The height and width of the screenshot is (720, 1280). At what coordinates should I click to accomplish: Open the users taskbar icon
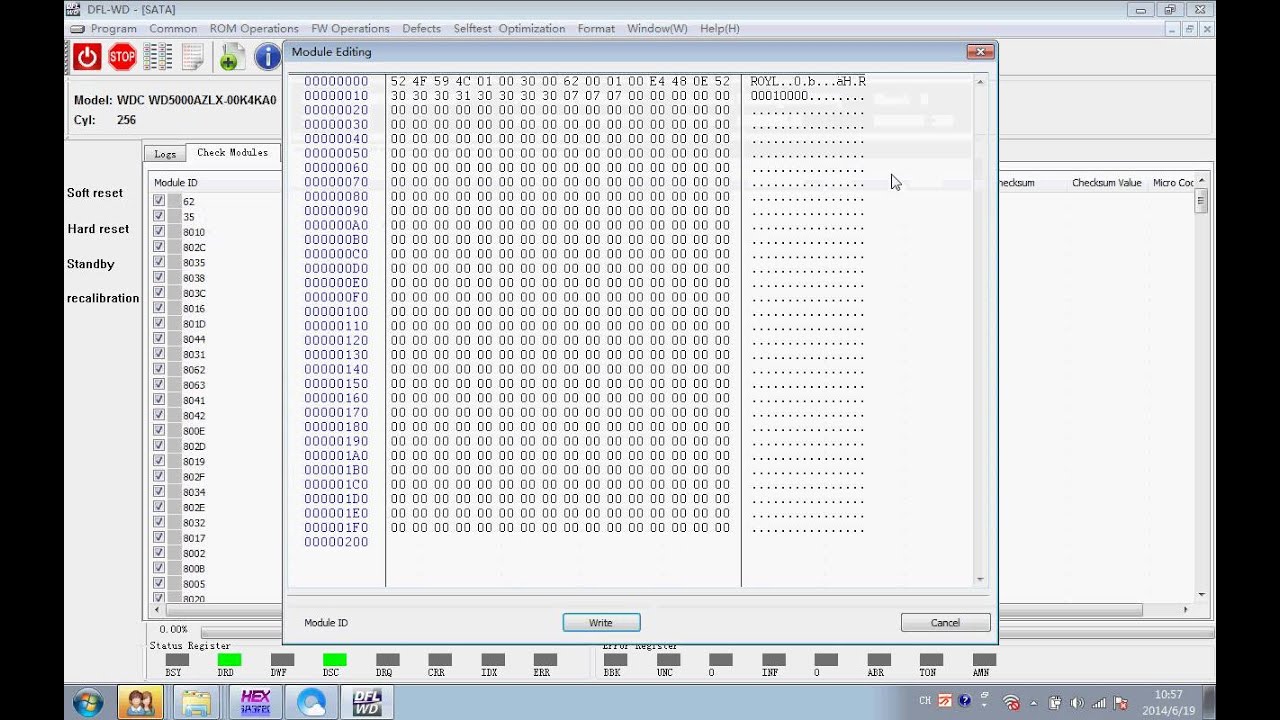tap(141, 703)
